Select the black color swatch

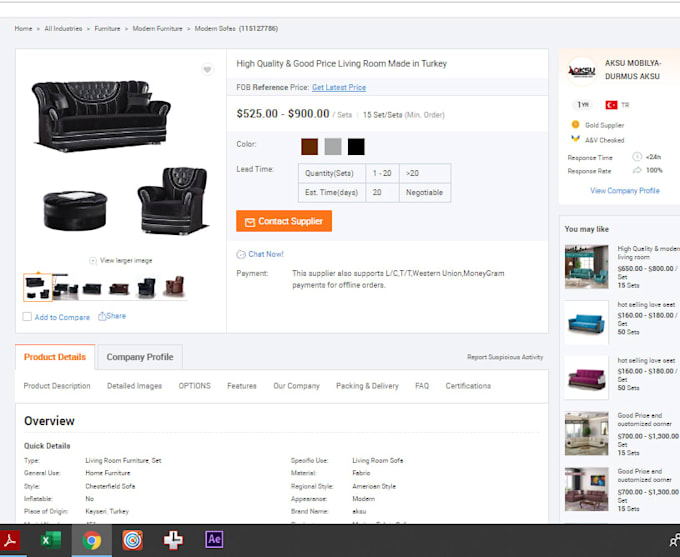pos(356,147)
